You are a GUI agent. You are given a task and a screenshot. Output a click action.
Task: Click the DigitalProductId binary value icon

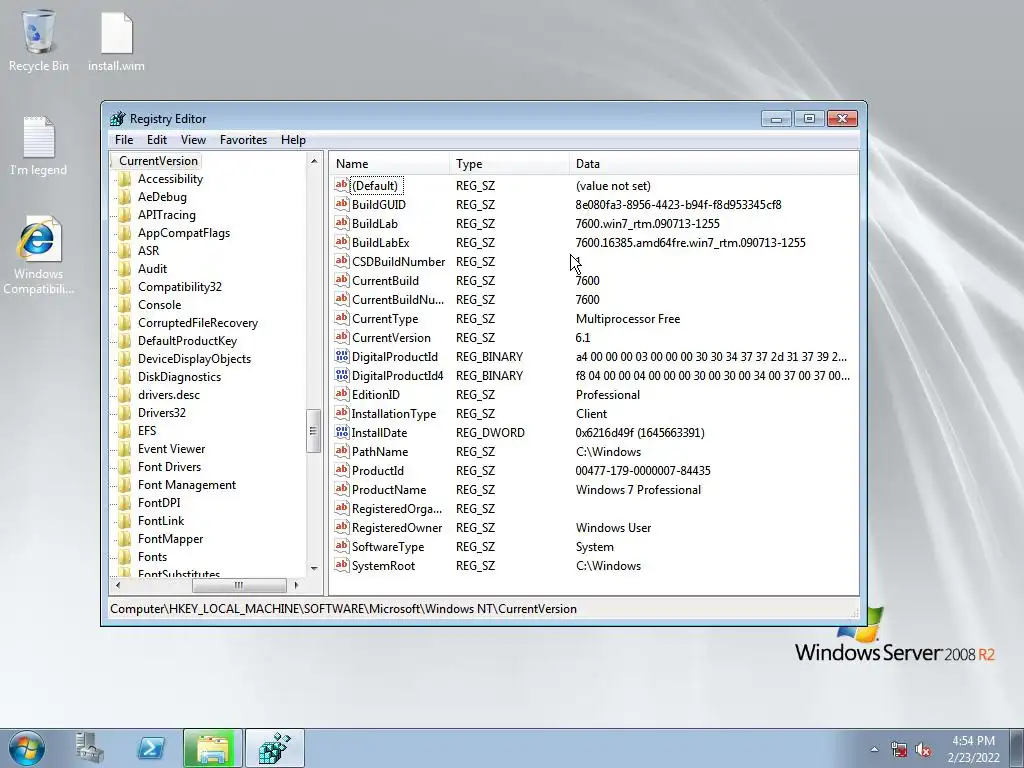pyautogui.click(x=342, y=357)
